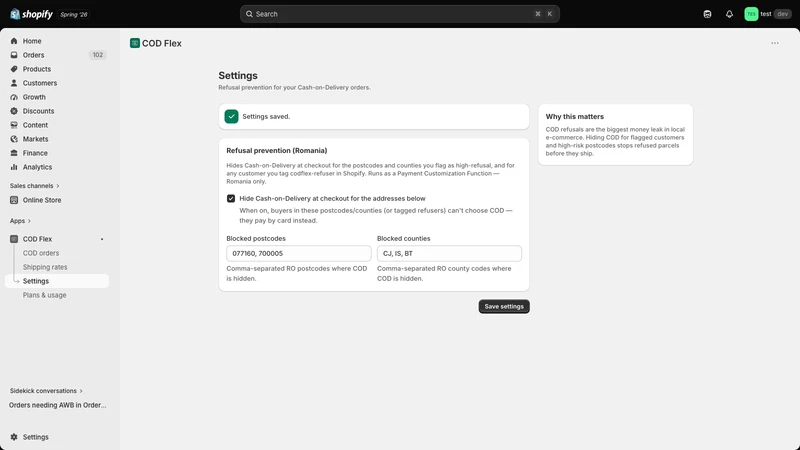This screenshot has height=450, width=800.
Task: Open the notifications bell
Action: coord(729,14)
